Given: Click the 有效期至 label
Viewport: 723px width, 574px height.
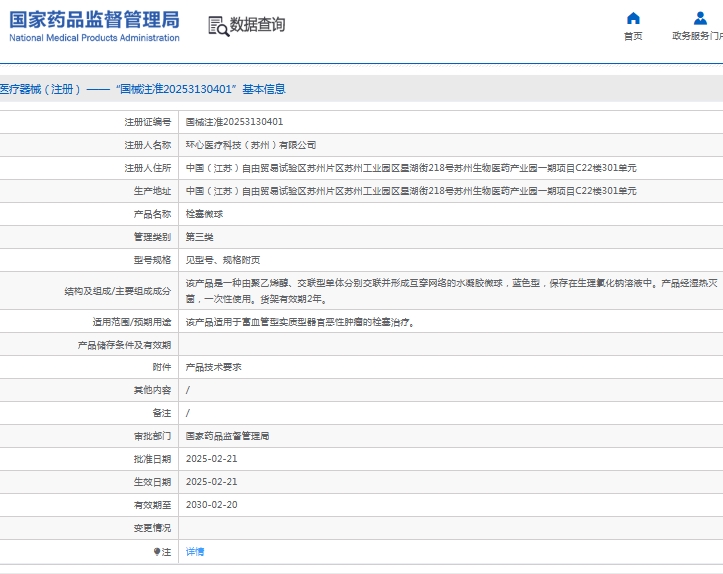Looking at the screenshot, I should (152, 505).
